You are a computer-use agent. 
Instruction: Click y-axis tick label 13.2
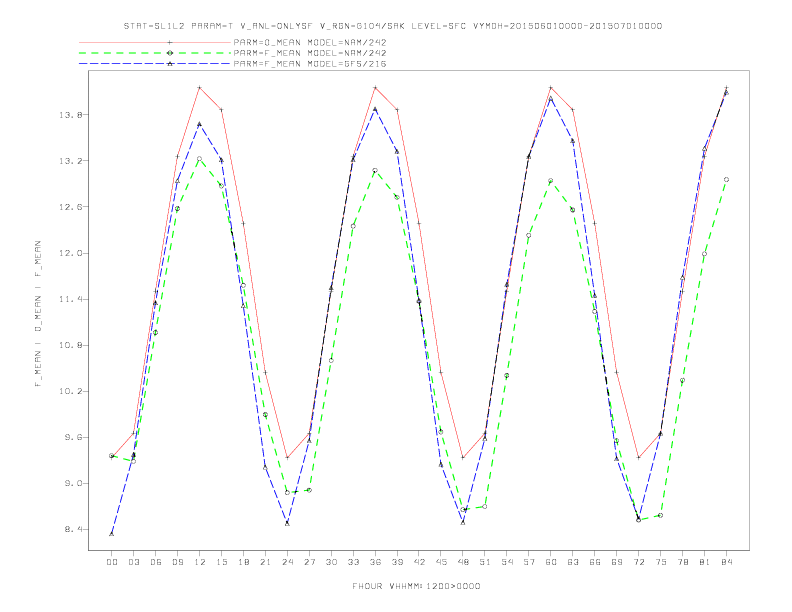click(x=71, y=161)
